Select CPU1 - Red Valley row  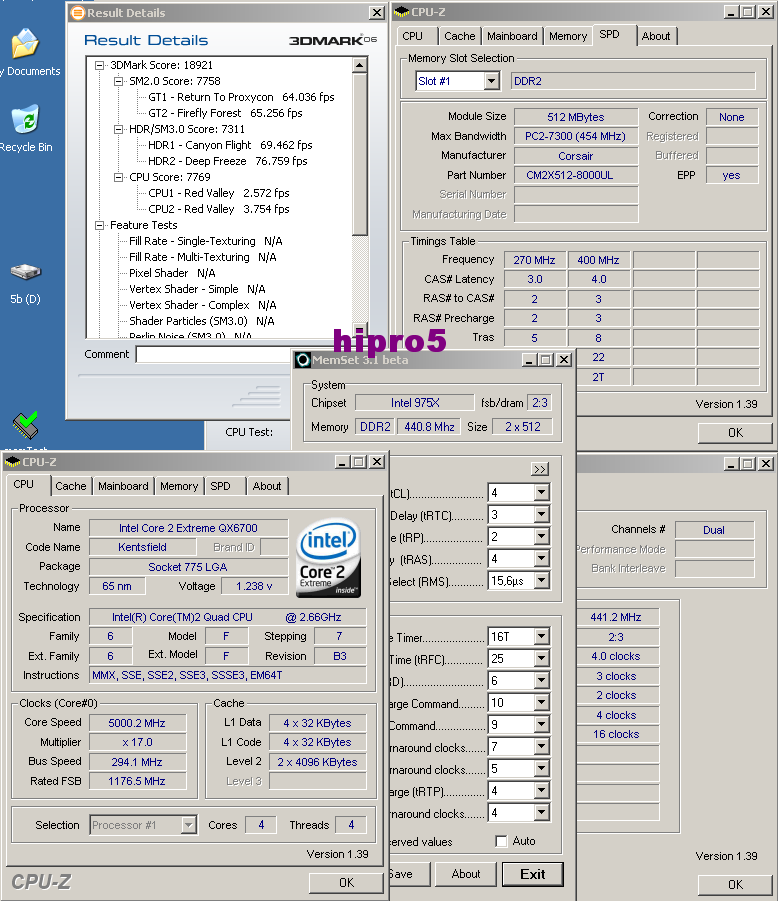pyautogui.click(x=219, y=193)
